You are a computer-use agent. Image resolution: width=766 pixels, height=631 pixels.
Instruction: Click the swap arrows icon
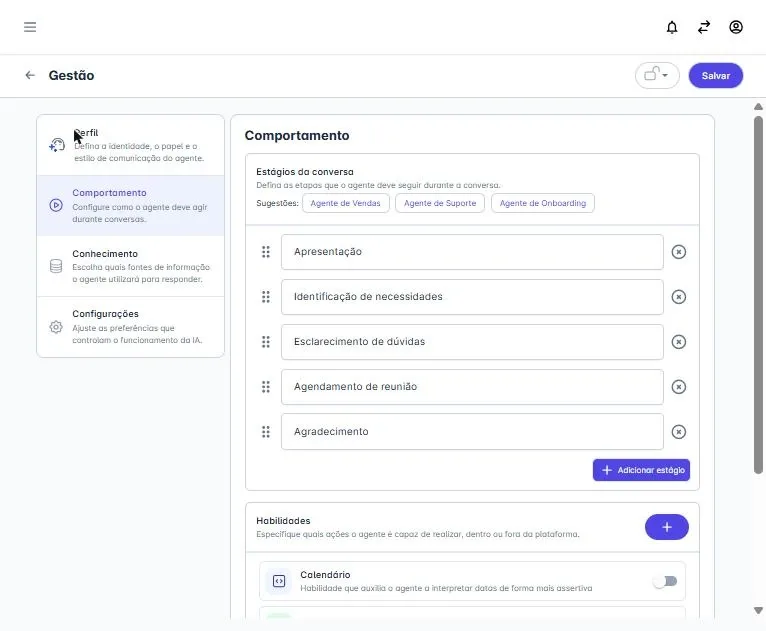703,27
